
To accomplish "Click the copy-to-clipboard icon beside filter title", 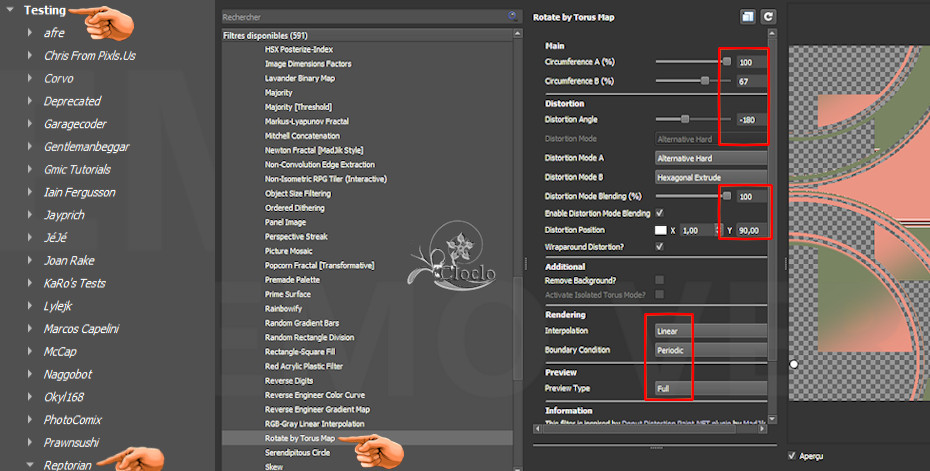I will (747, 17).
